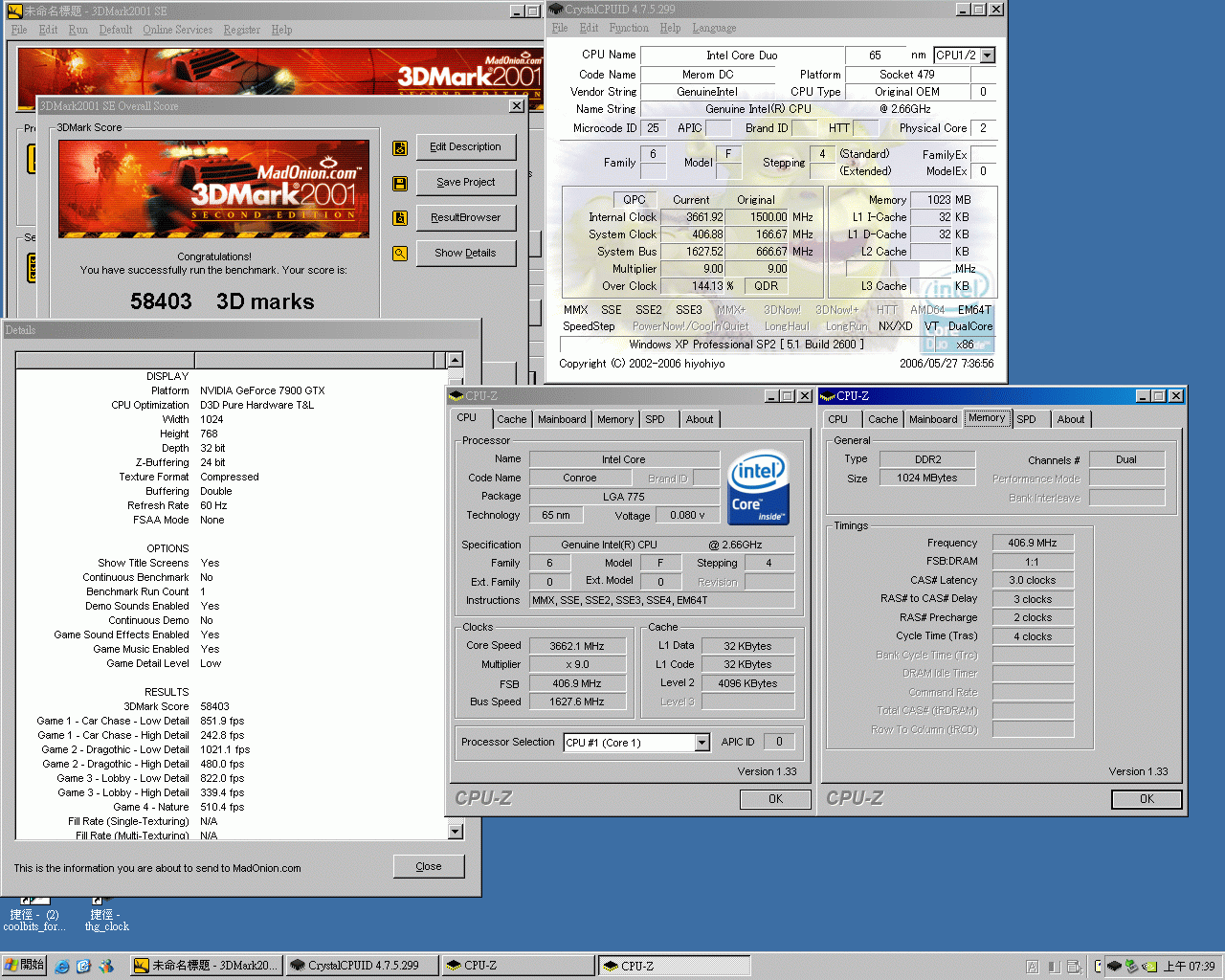Image resolution: width=1225 pixels, height=980 pixels.
Task: Click the CrystalCPUID title bar chip icon
Action: coord(556,10)
